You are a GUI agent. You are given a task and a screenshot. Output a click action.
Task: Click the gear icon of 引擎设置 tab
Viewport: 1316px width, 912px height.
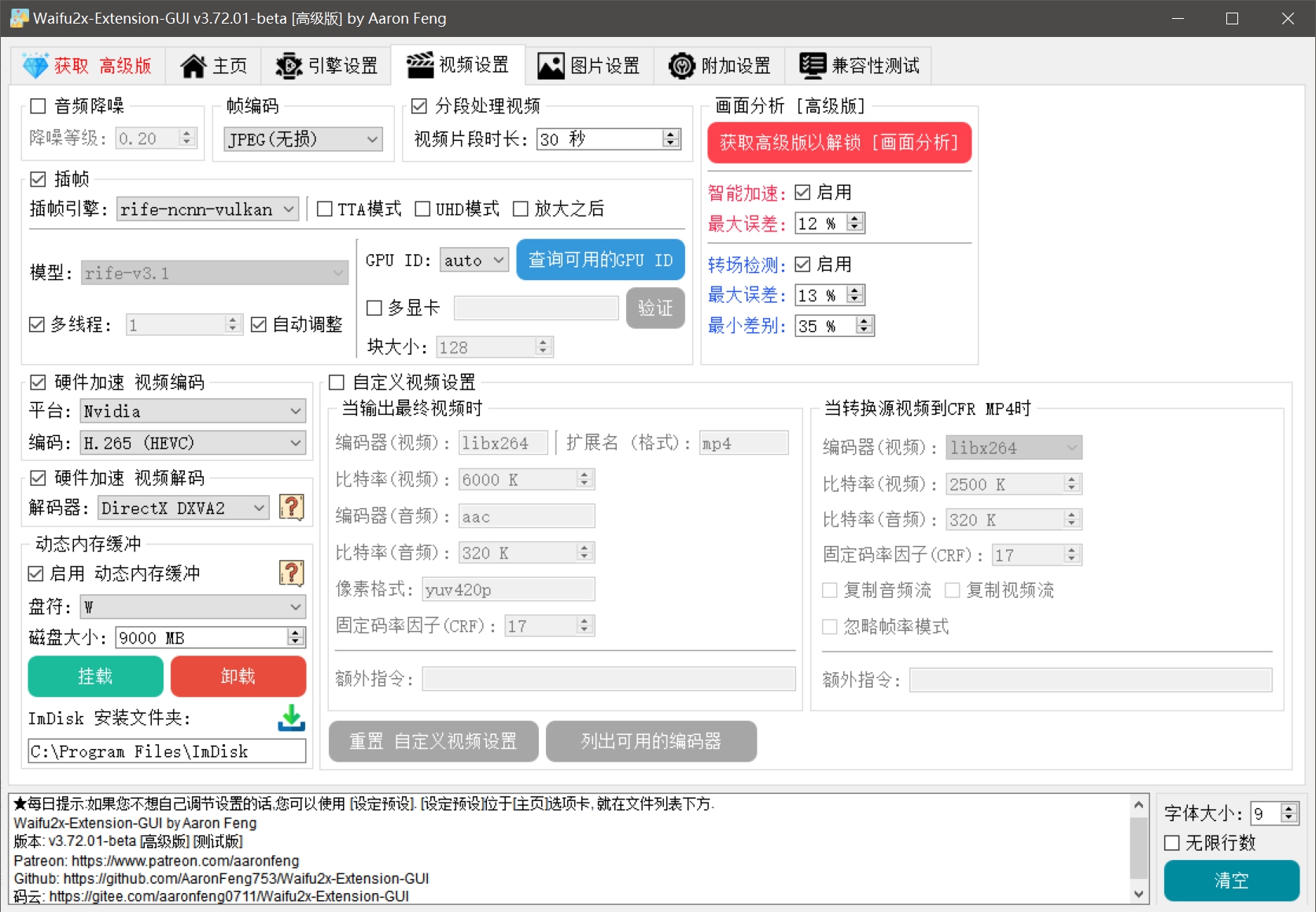click(x=289, y=65)
